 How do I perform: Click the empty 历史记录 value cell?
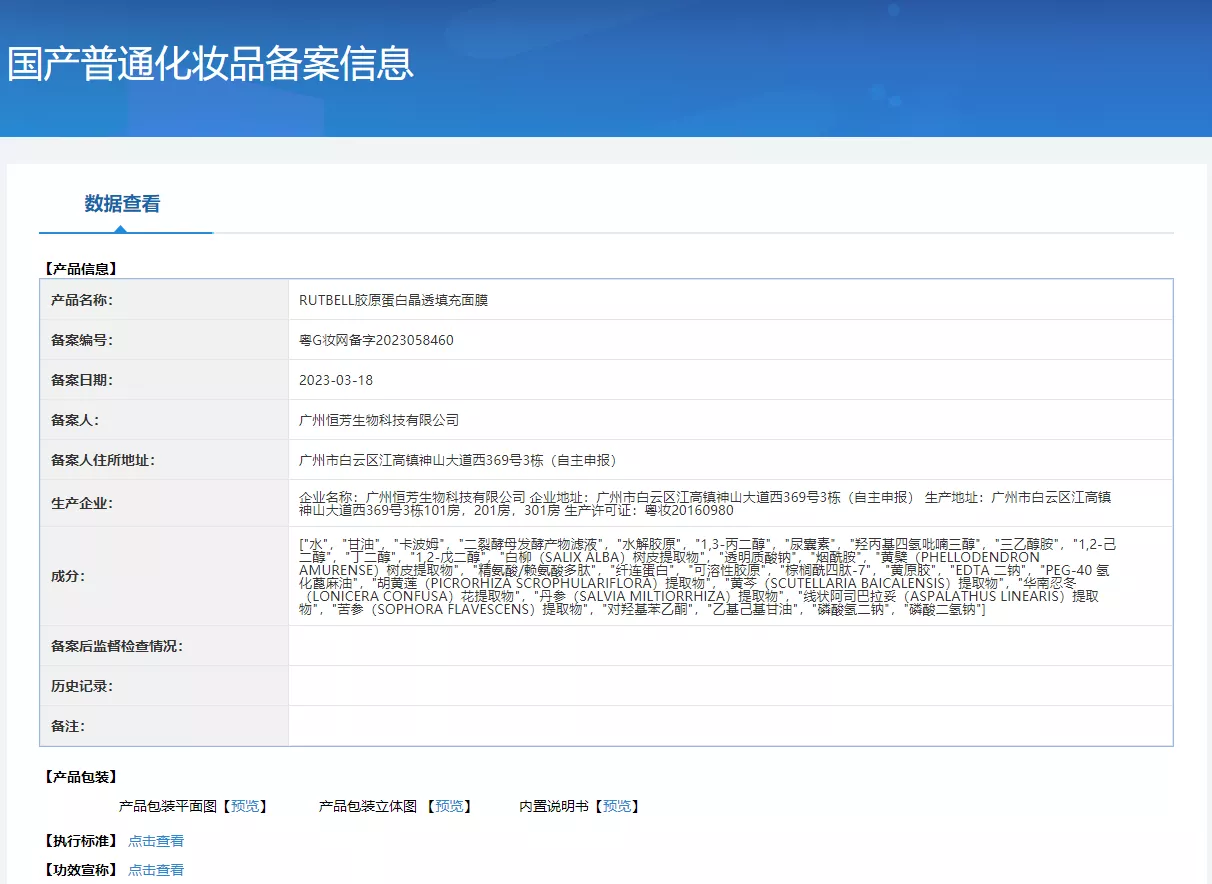[x=730, y=686]
